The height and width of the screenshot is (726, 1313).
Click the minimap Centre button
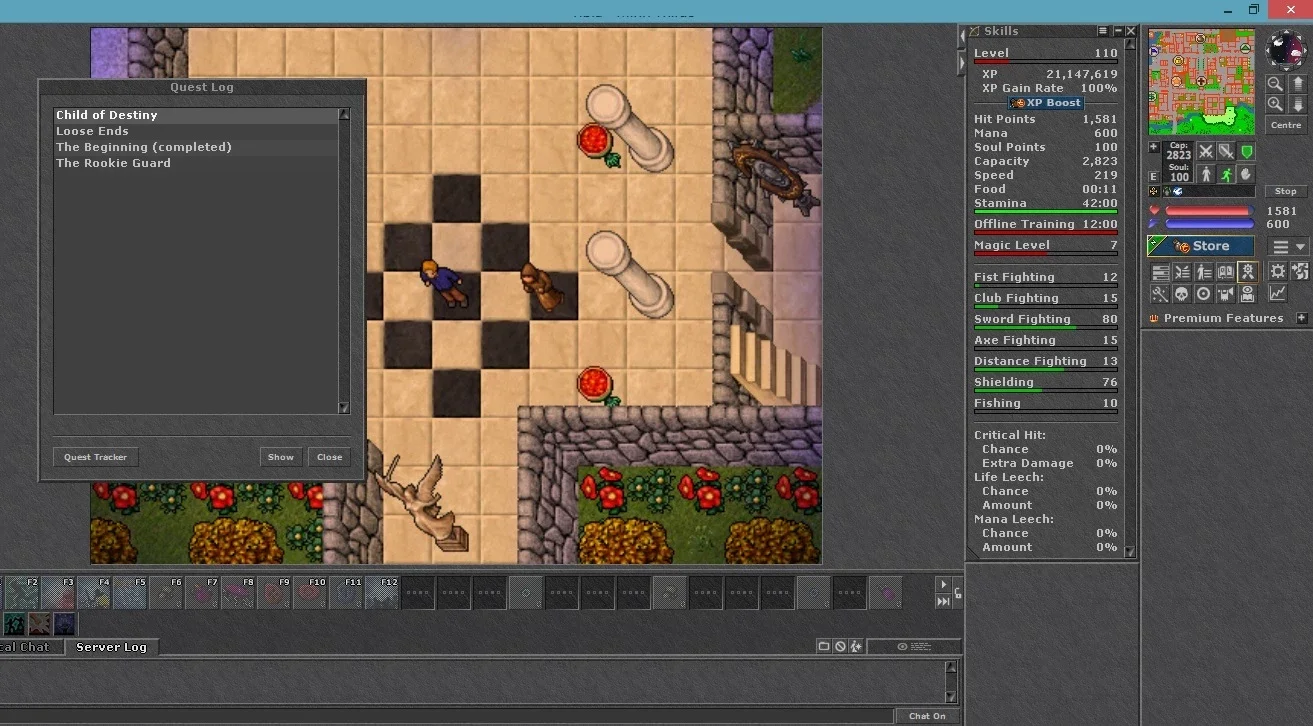pos(1286,125)
